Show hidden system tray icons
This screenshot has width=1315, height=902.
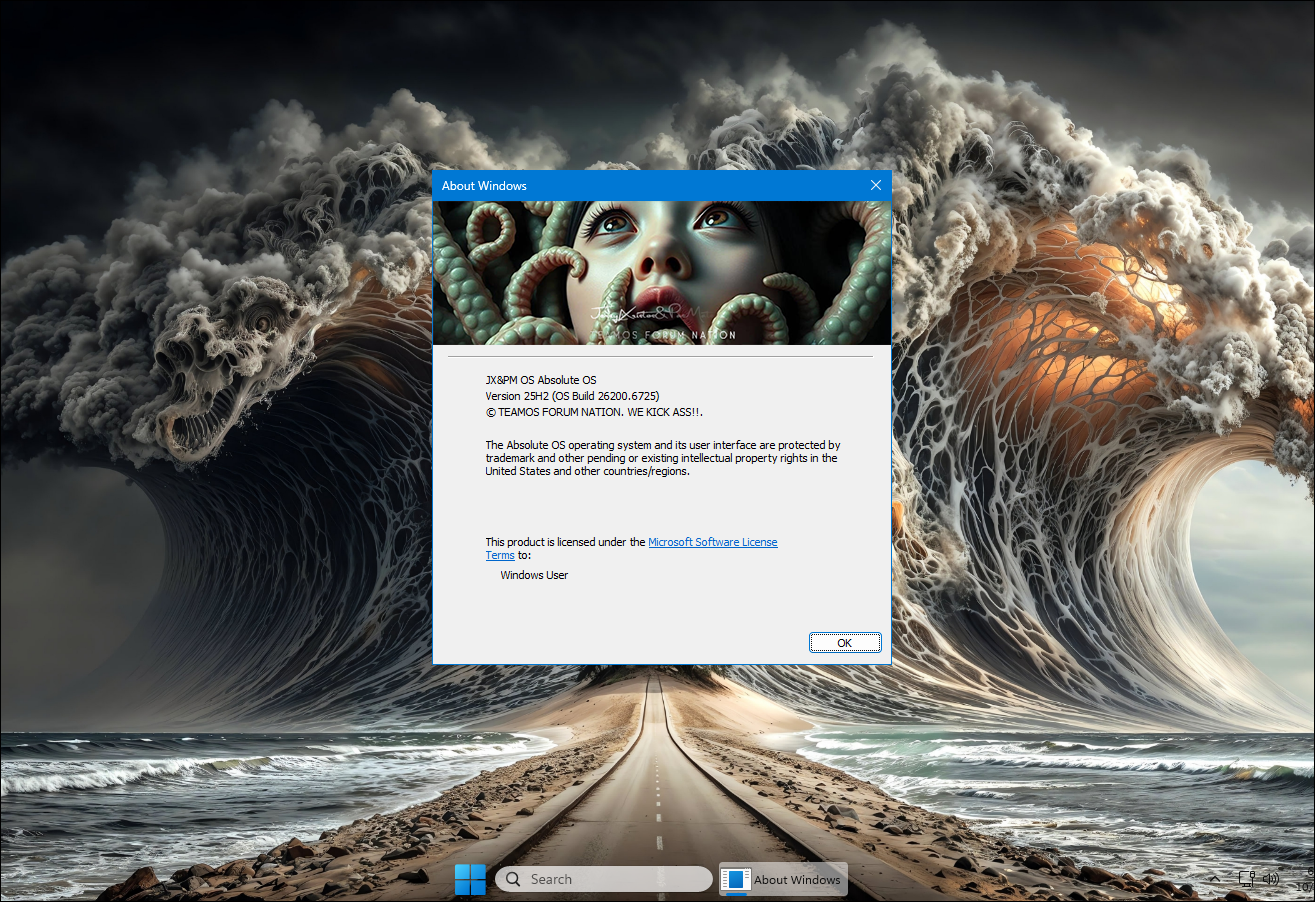tap(1215, 879)
